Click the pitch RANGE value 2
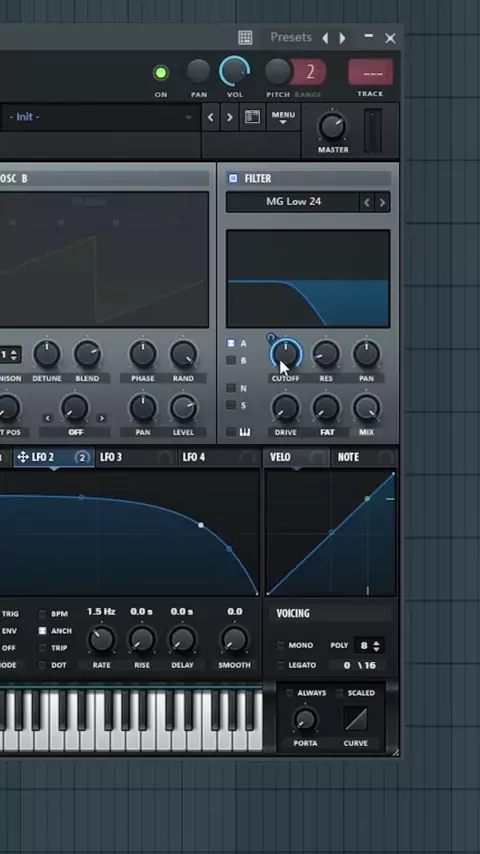 coord(311,72)
